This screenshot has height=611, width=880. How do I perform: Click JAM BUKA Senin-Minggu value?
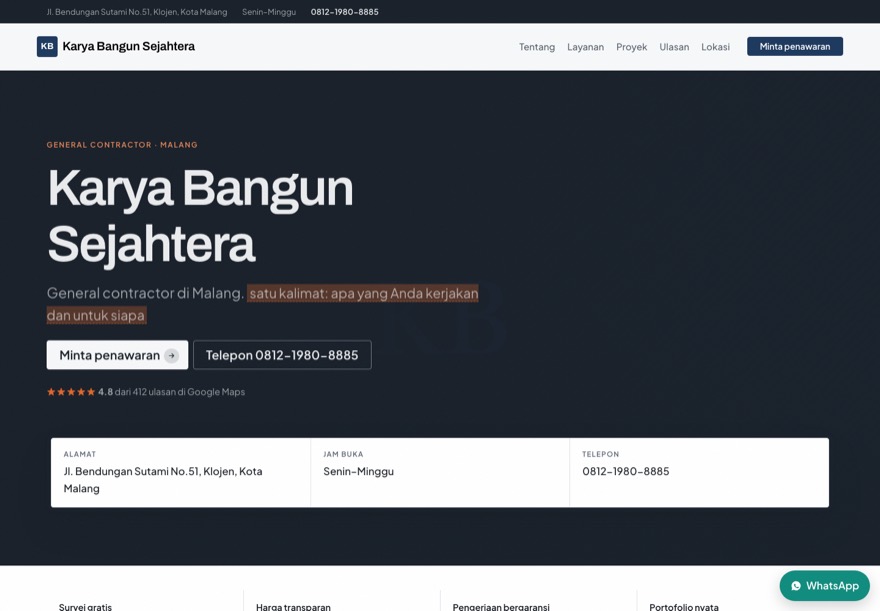359,471
